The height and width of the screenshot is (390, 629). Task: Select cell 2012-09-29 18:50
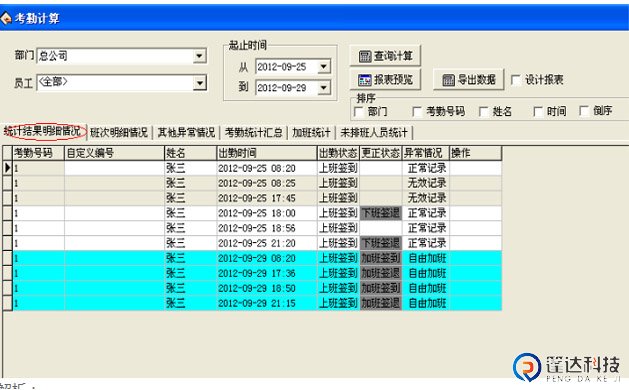pos(267,288)
